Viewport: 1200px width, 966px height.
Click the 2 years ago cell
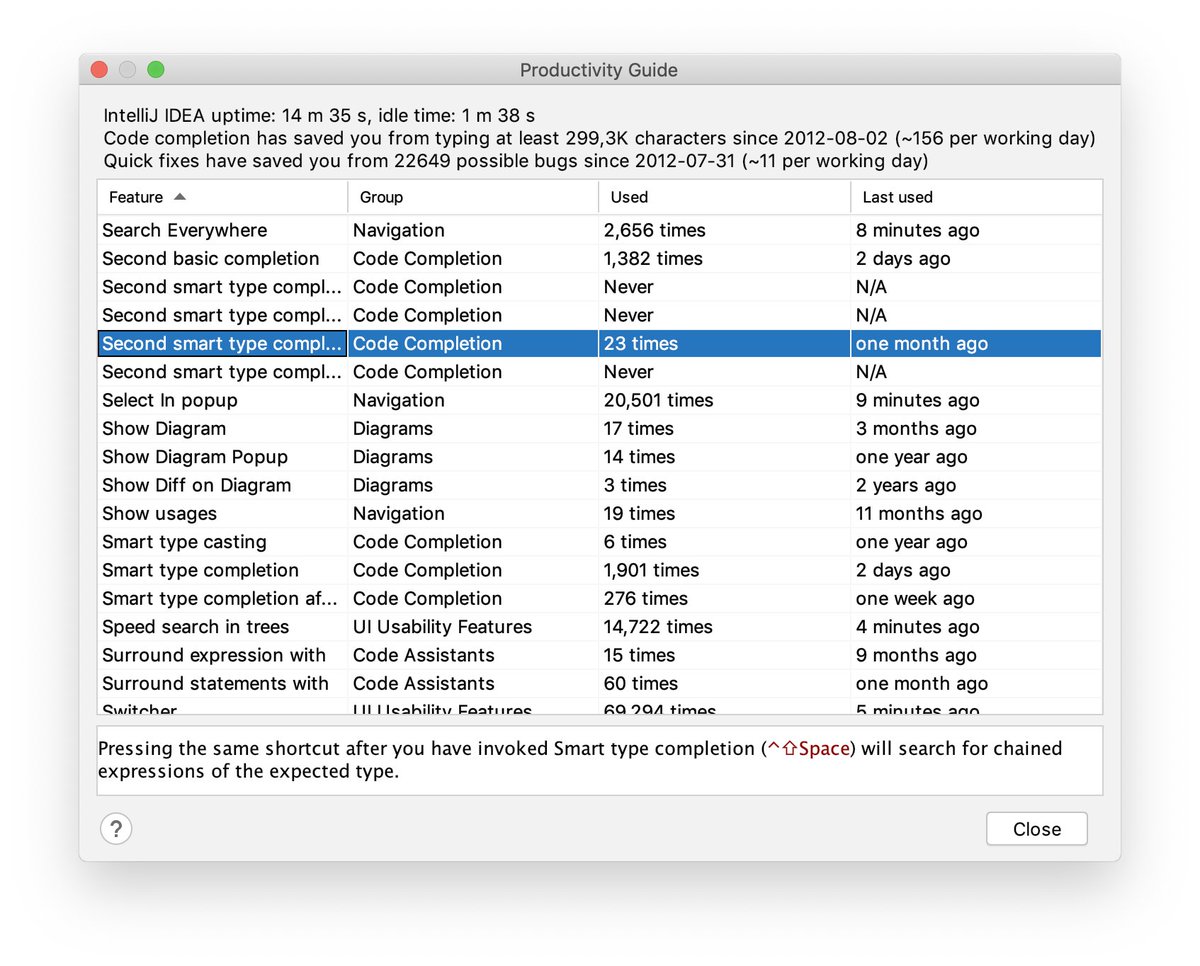(x=976, y=485)
